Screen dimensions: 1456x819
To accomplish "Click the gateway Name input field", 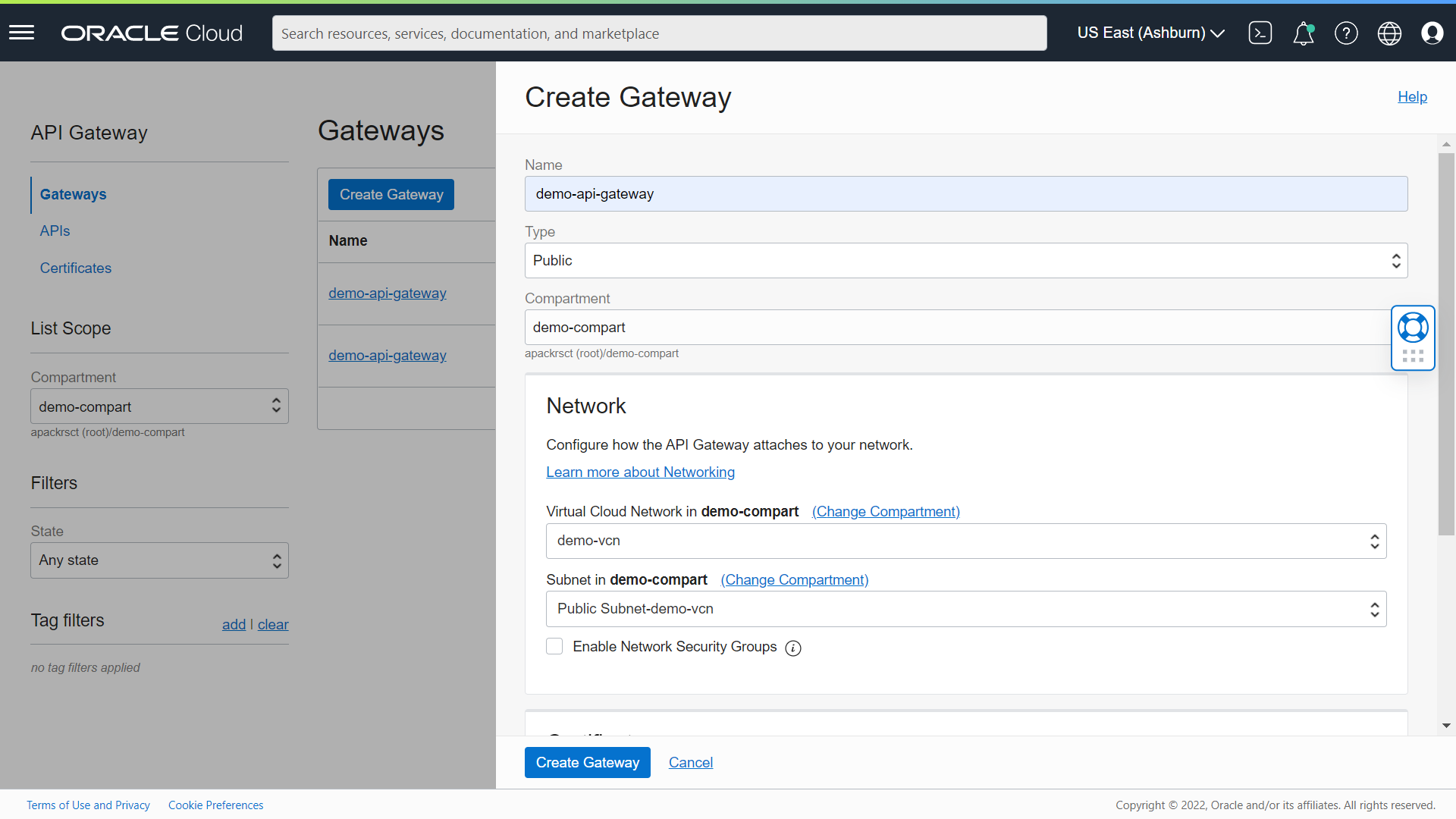I will point(965,194).
